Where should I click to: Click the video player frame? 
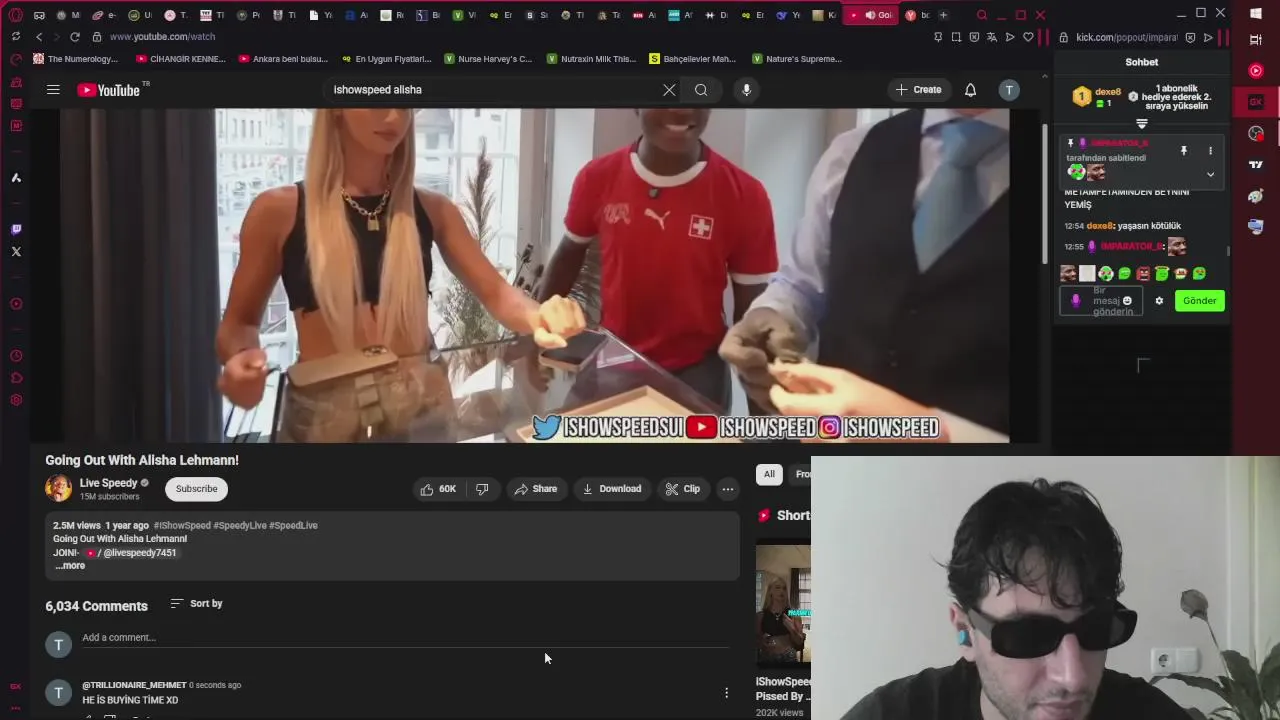click(535, 276)
